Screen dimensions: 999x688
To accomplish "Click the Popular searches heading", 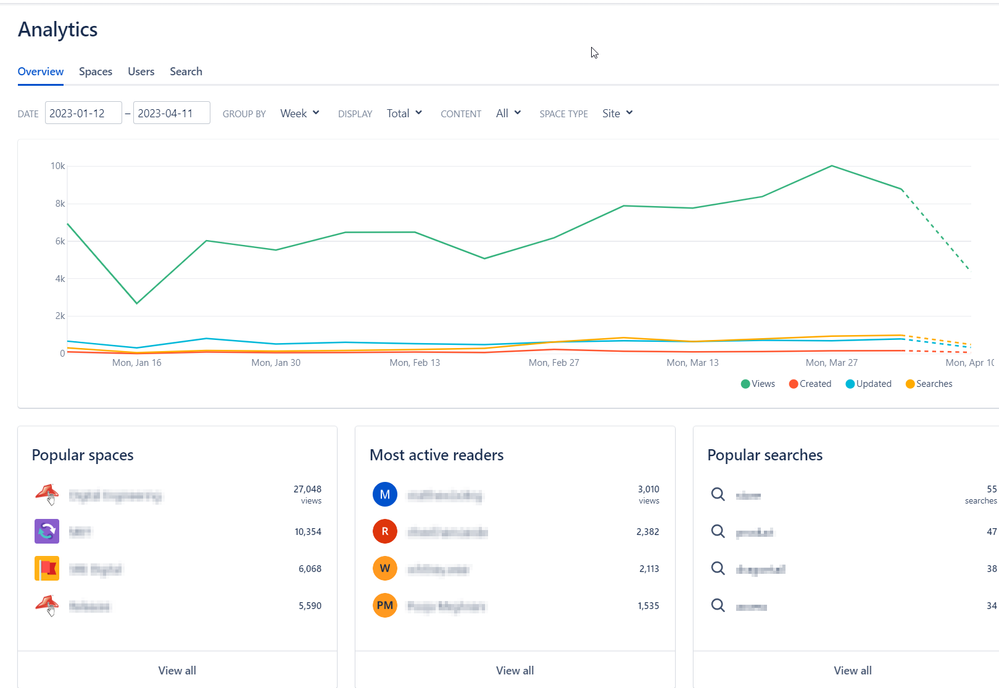I will [765, 455].
